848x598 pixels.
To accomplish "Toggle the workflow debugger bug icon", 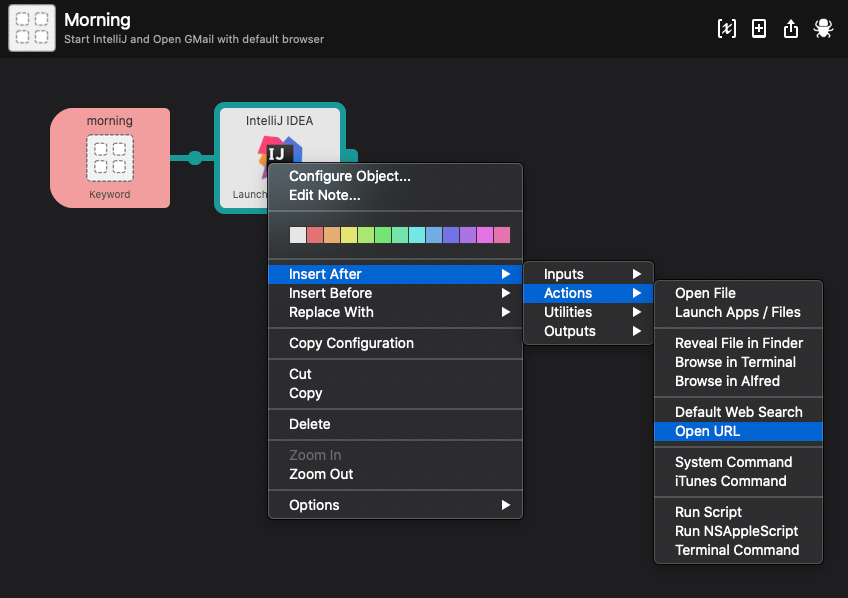I will coord(823,29).
